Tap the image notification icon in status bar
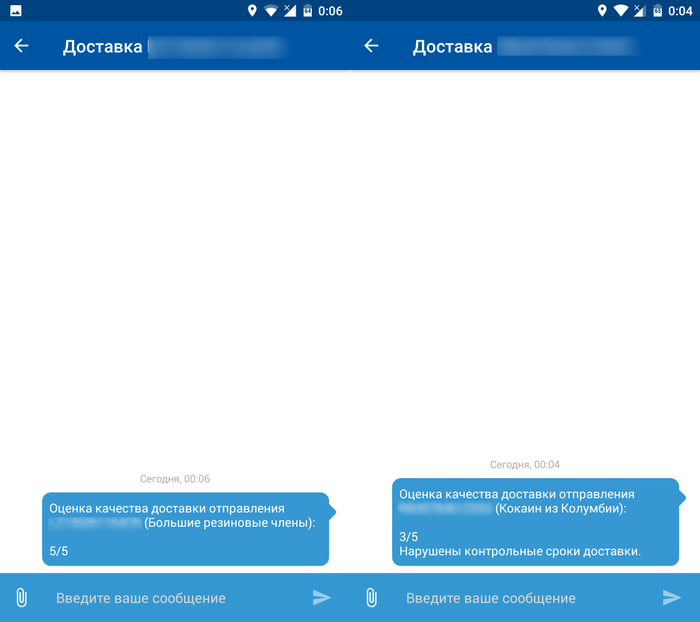 point(15,11)
